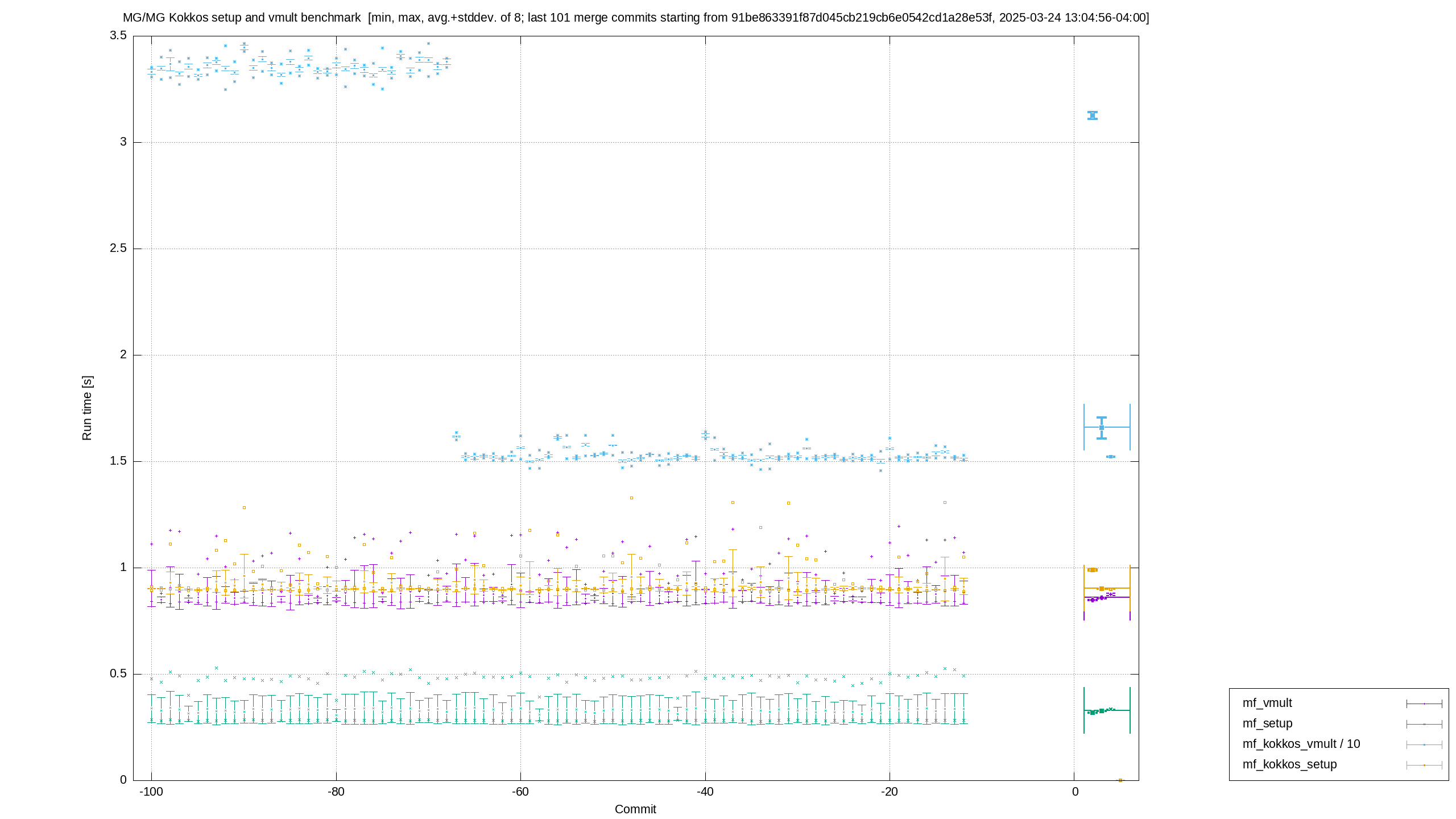The width and height of the screenshot is (1456, 819).
Task: Click the mf_vmult legend label
Action: (x=1267, y=703)
